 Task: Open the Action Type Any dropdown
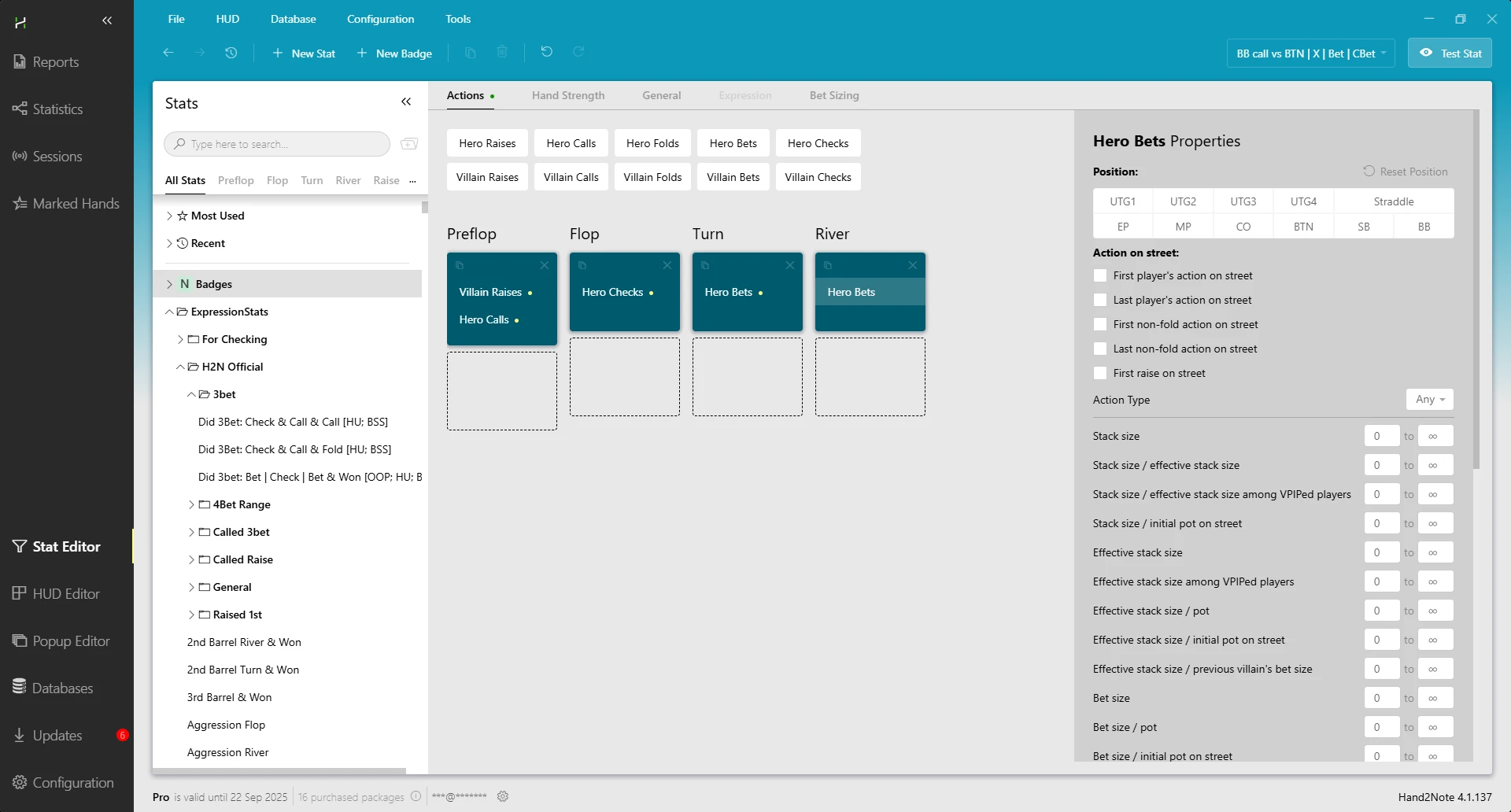tap(1429, 400)
